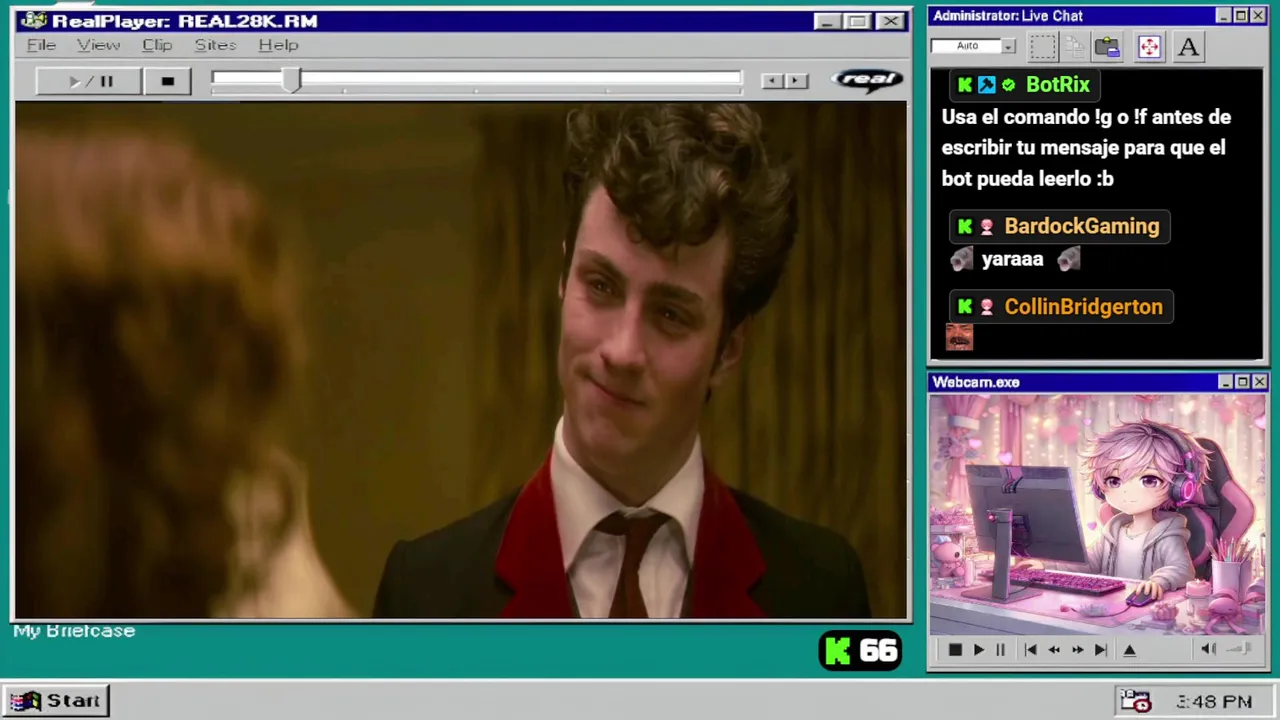Mute audio with Webcam.exe speaker icon
This screenshot has width=1280, height=720.
pos(1208,650)
